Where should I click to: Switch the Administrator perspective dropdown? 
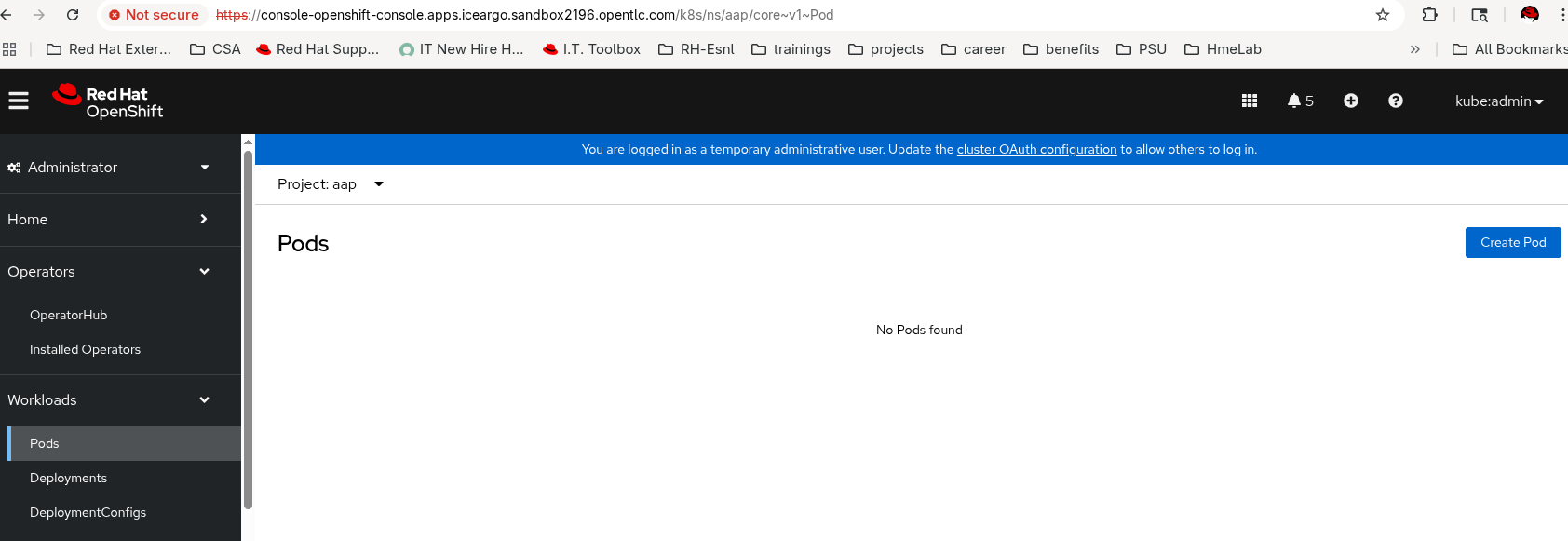point(109,168)
